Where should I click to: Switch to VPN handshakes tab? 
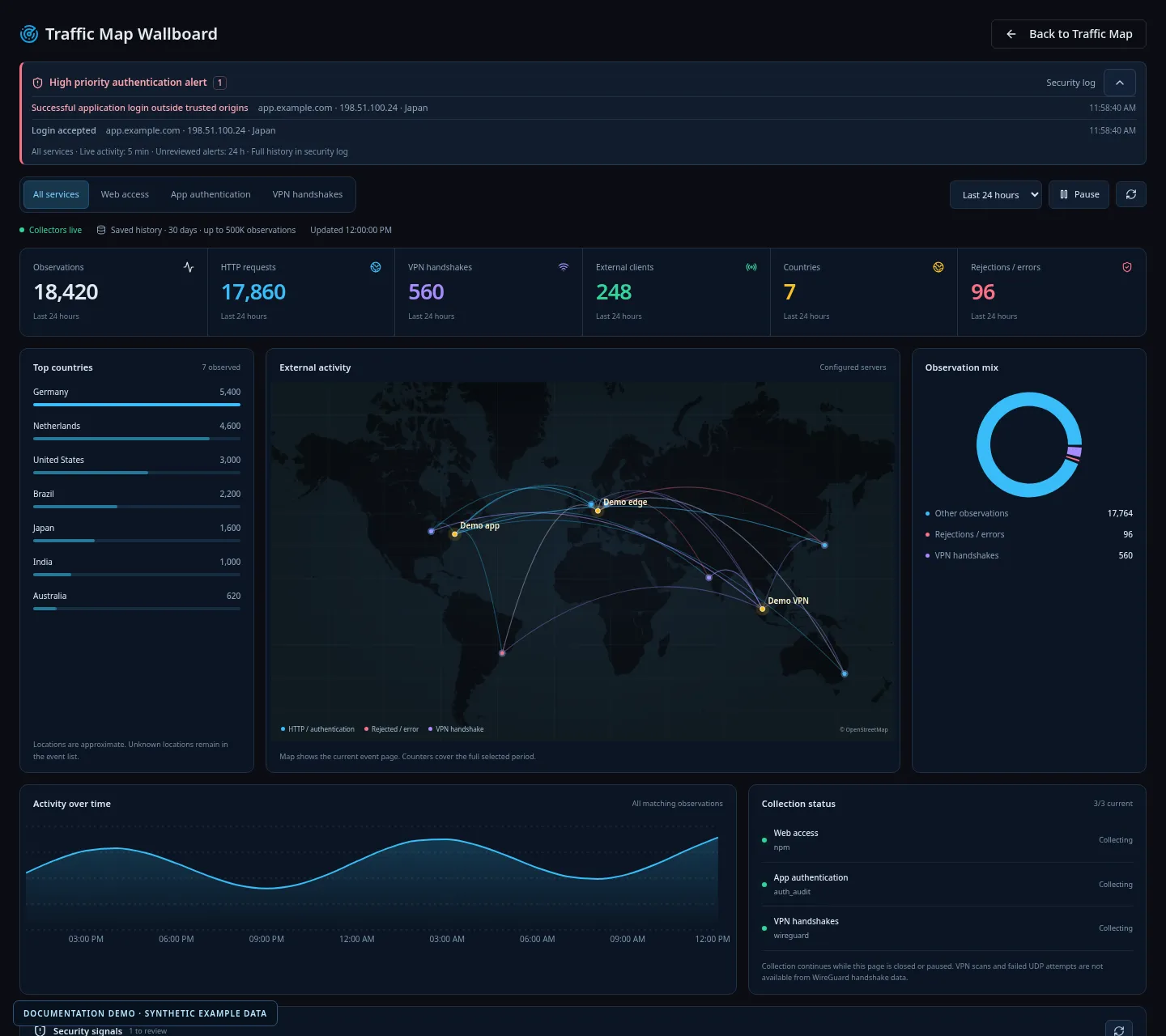pyautogui.click(x=308, y=194)
